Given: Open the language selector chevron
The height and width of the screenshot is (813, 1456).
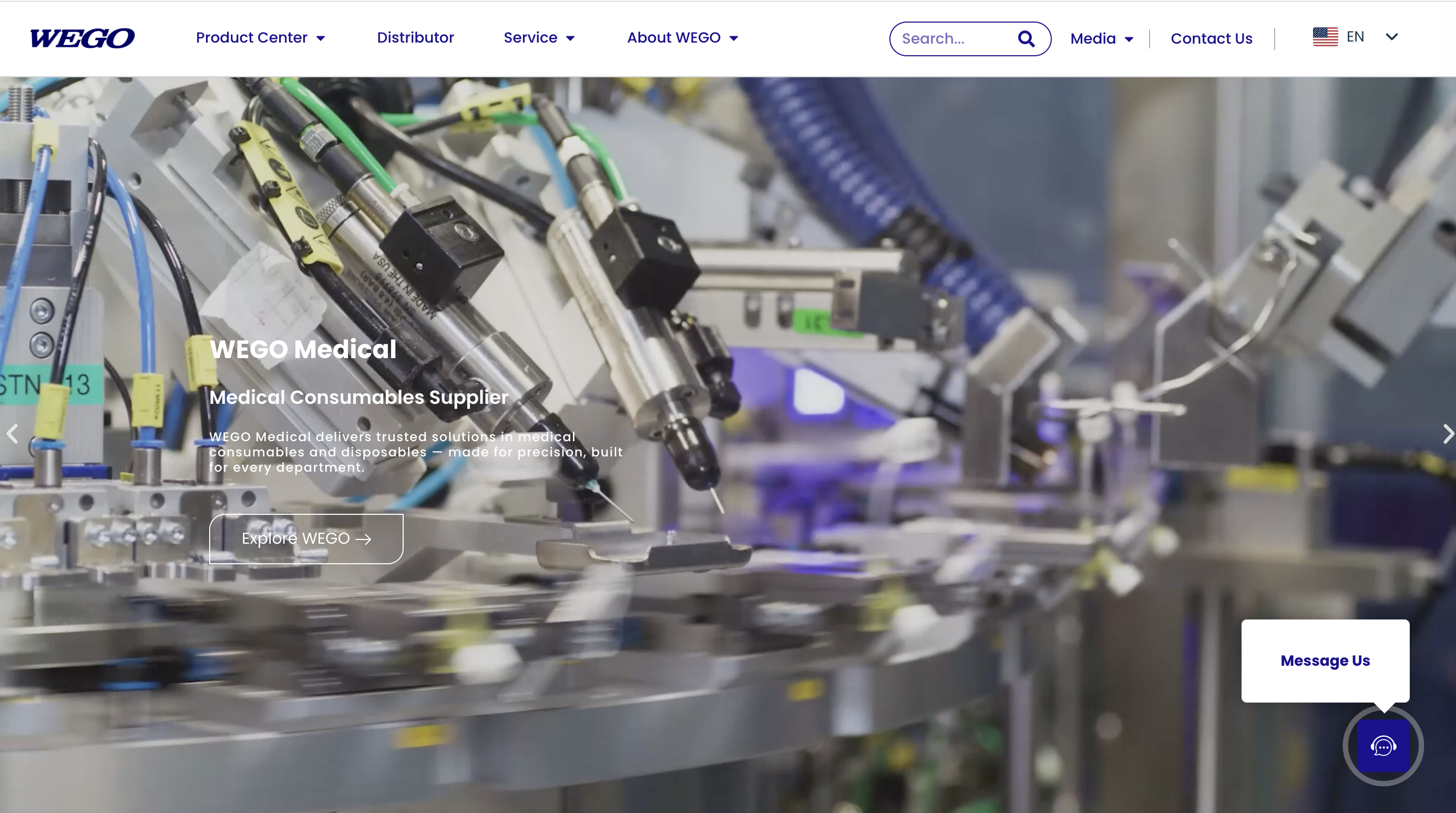Looking at the screenshot, I should [1391, 37].
